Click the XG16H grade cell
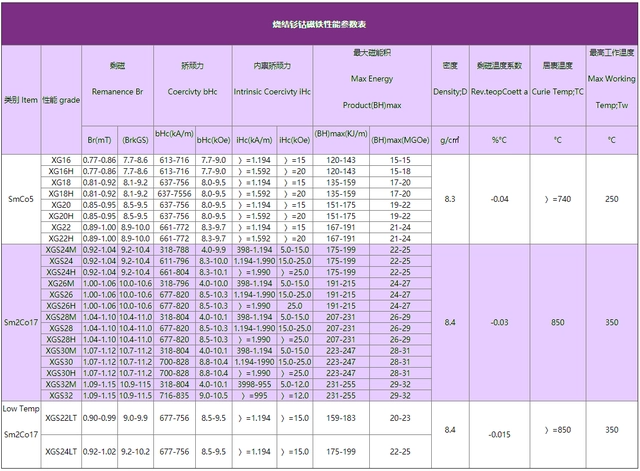The height and width of the screenshot is (471, 640). (61, 171)
